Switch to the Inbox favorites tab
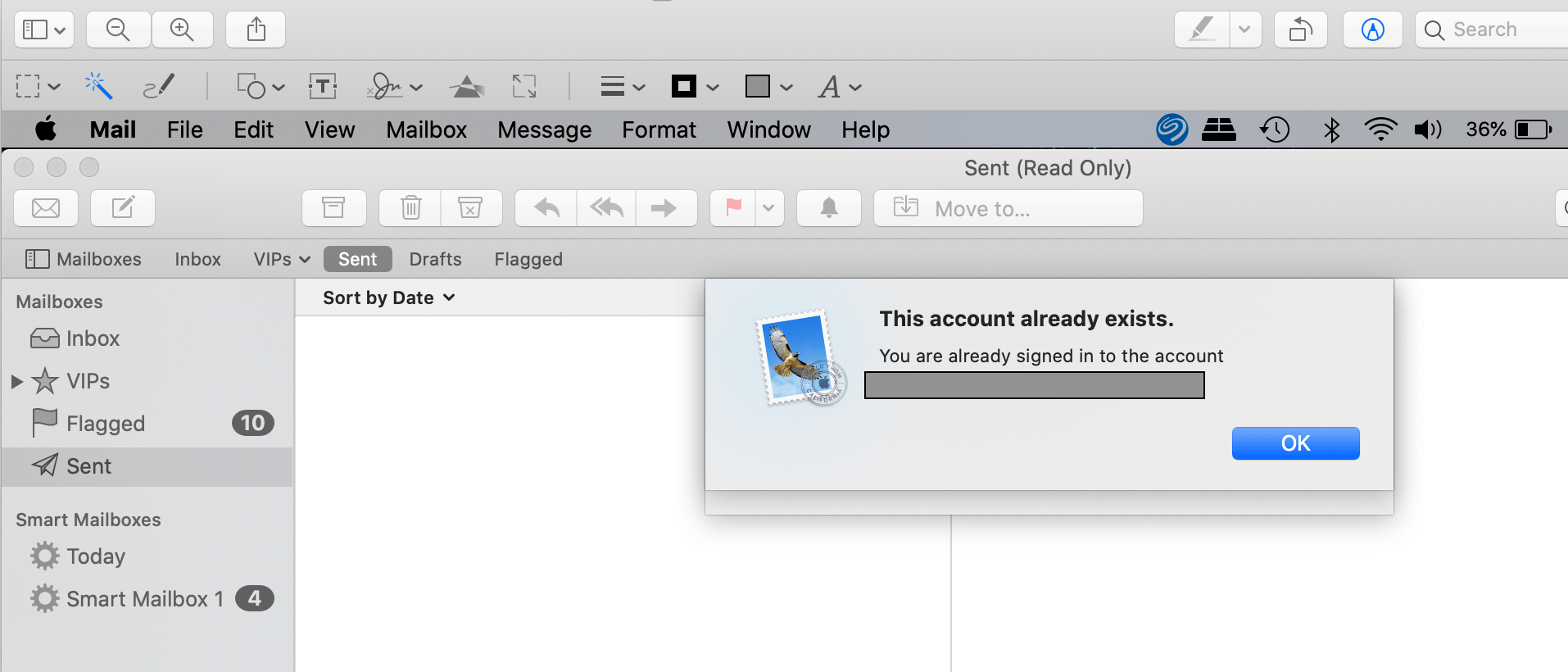The image size is (1568, 672). (x=197, y=259)
